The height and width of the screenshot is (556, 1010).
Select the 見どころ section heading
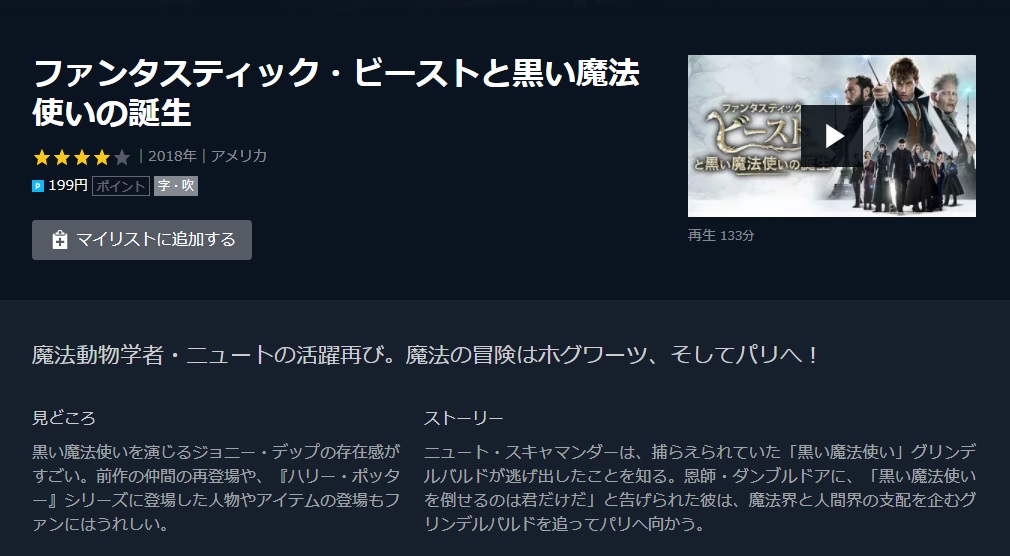point(64,418)
